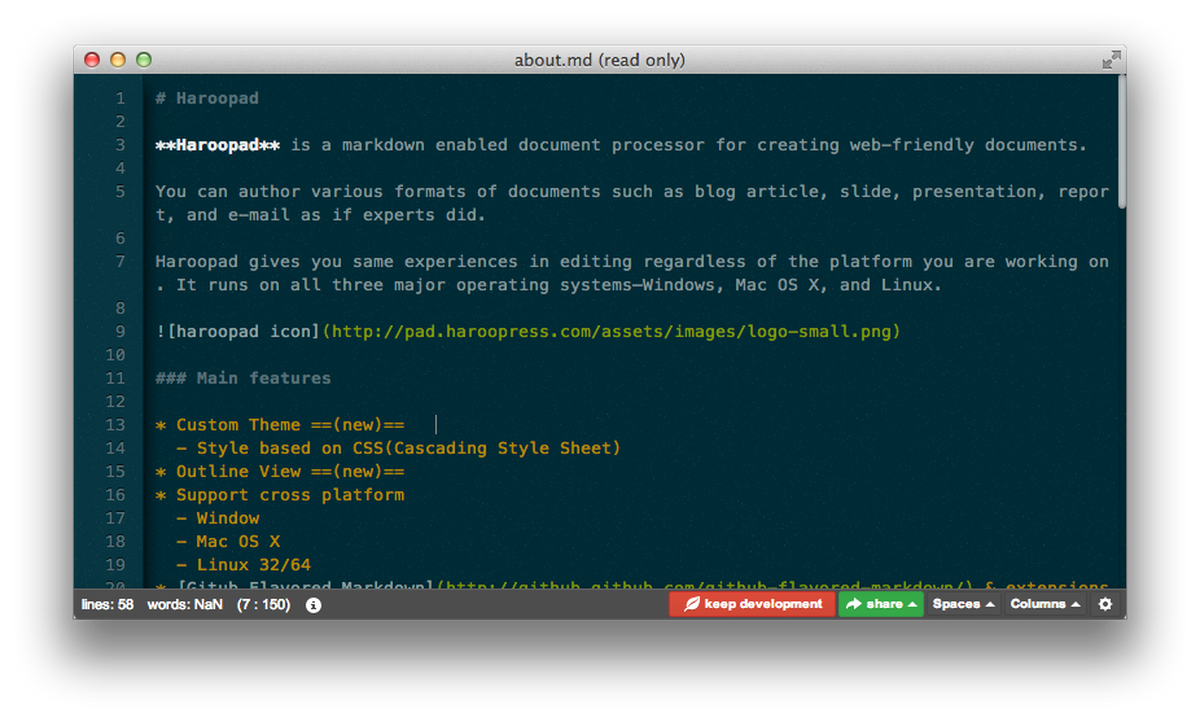Click the vertical scrollbar thumb in the editor
This screenshot has width=1200, height=722.
pos(1121,140)
